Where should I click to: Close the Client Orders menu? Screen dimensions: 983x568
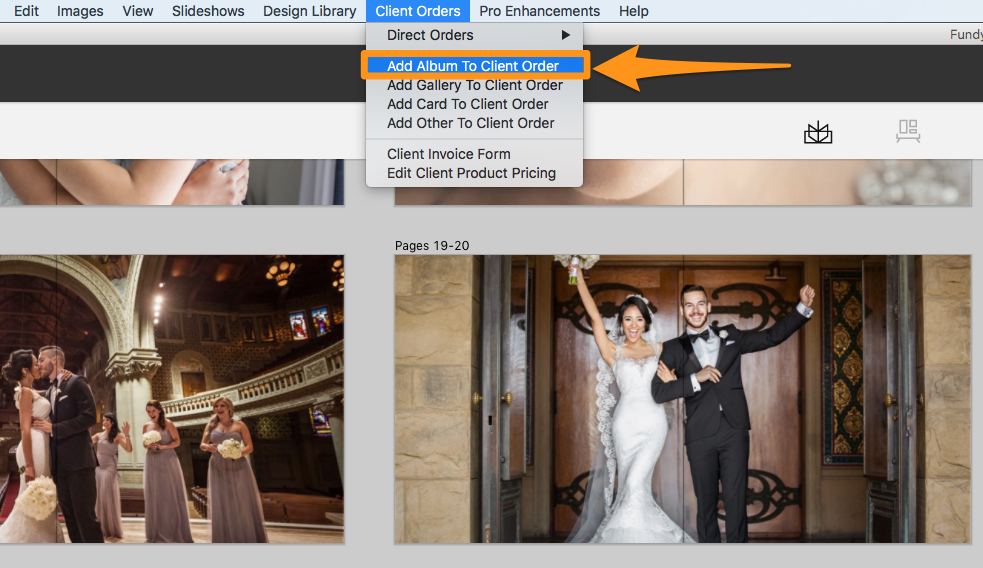tap(418, 11)
